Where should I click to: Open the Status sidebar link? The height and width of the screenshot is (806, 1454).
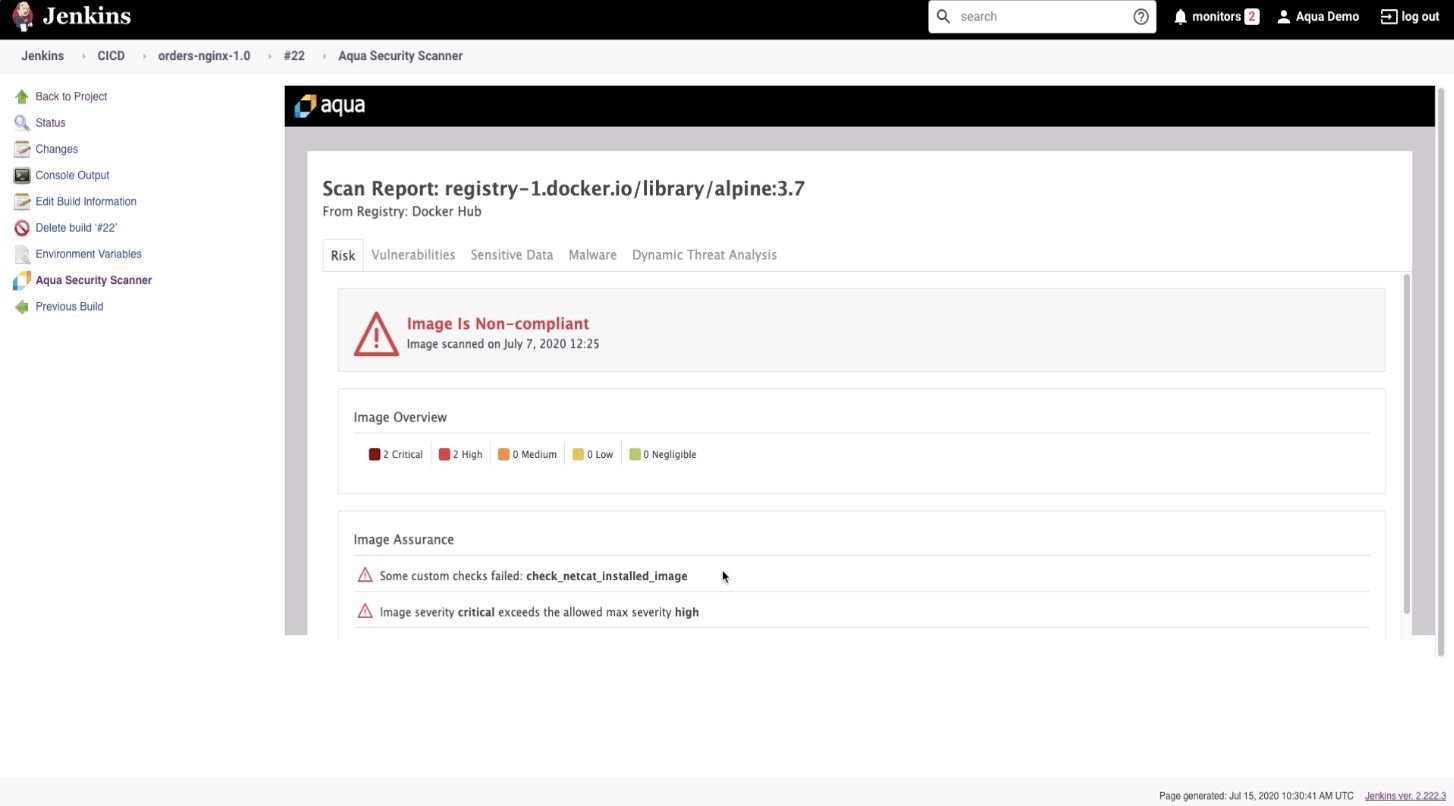coord(50,123)
